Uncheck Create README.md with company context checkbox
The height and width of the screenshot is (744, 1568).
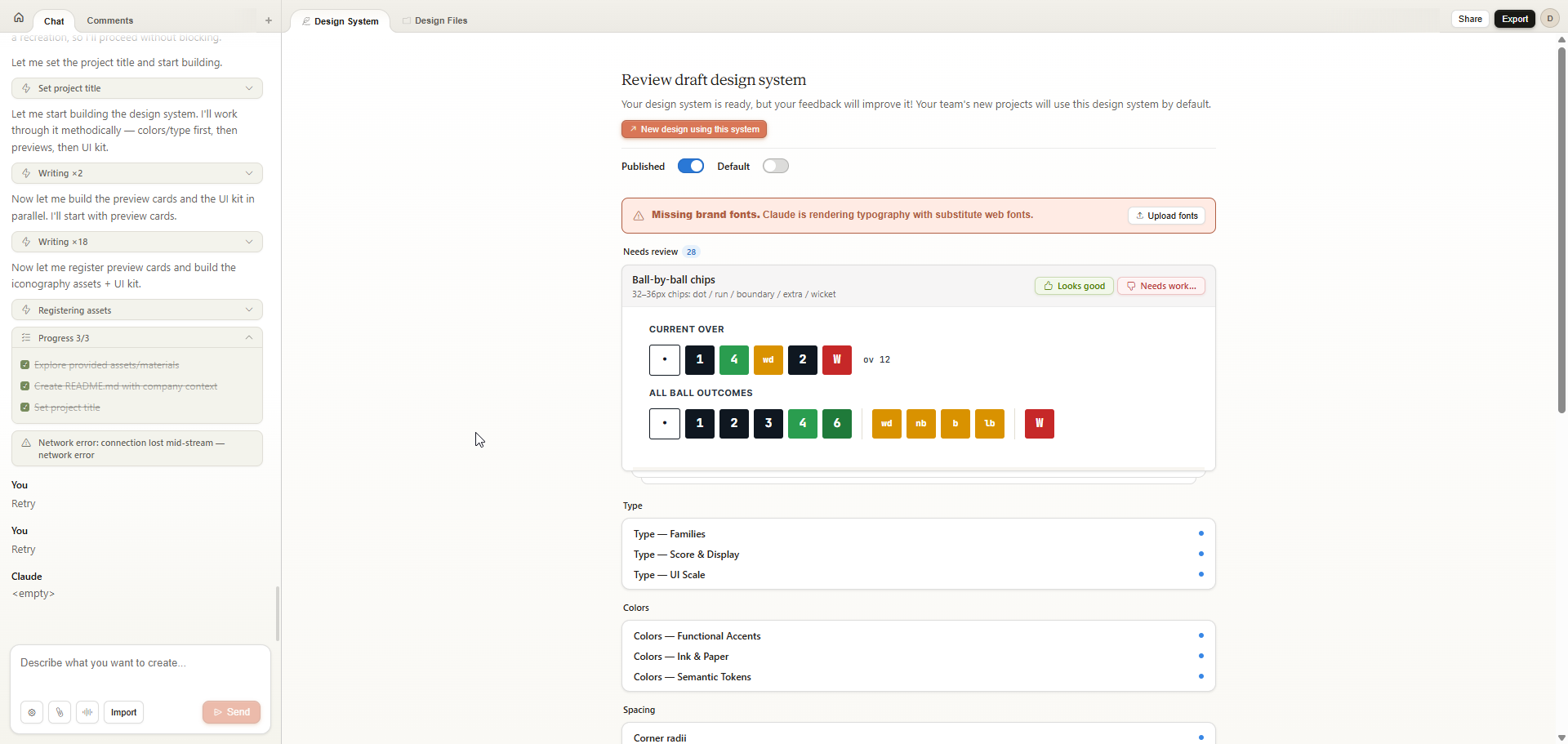point(25,386)
